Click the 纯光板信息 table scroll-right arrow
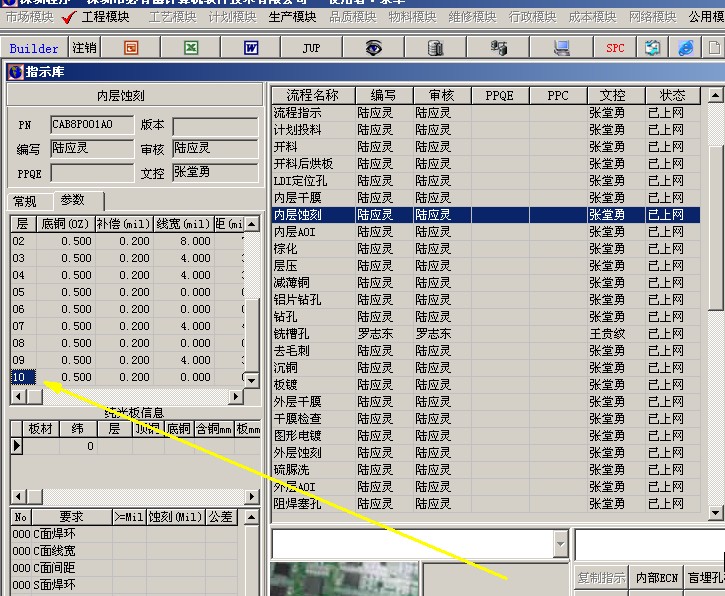The image size is (725, 596). [x=252, y=497]
